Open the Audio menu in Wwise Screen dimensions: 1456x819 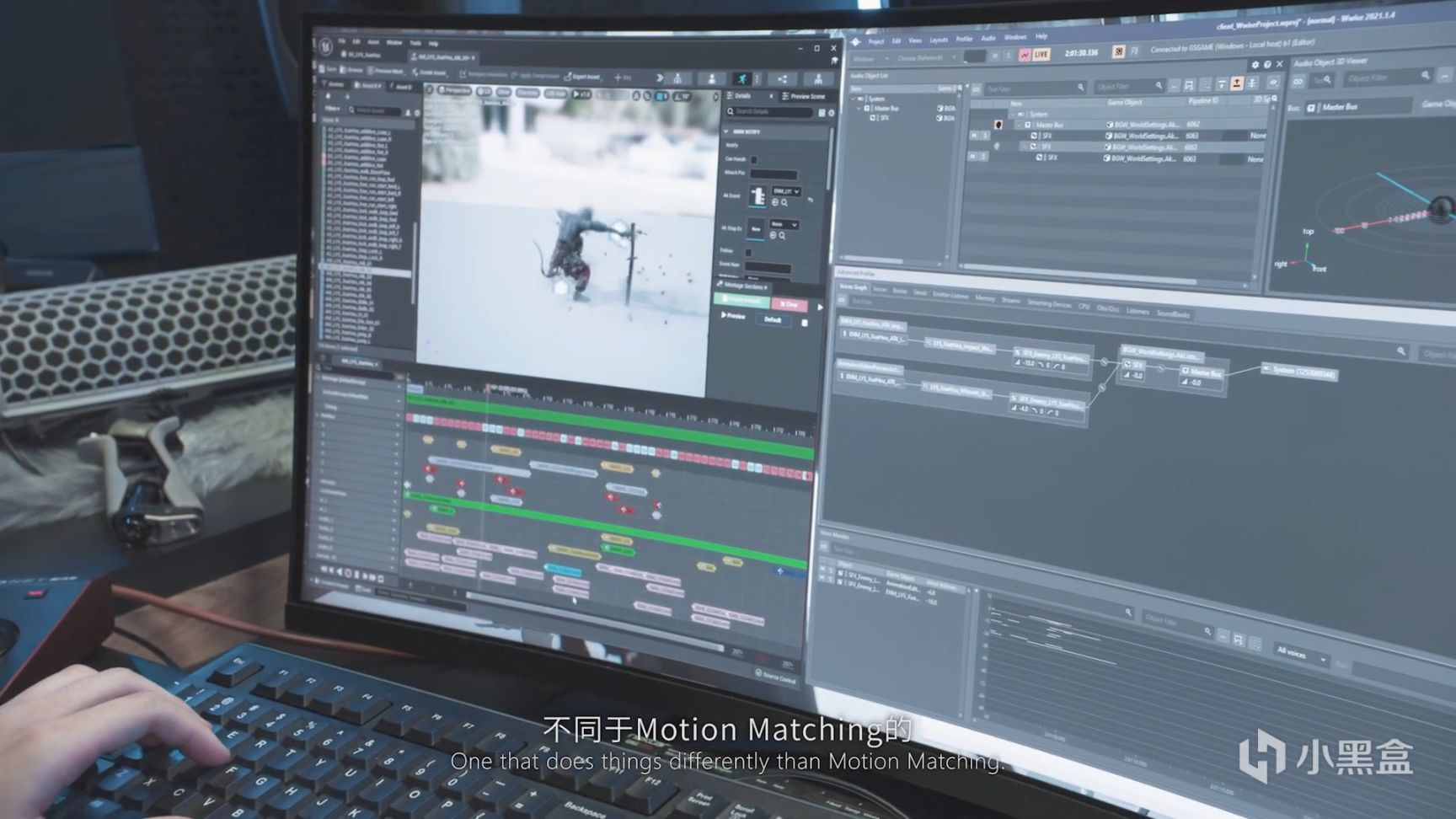pos(988,38)
